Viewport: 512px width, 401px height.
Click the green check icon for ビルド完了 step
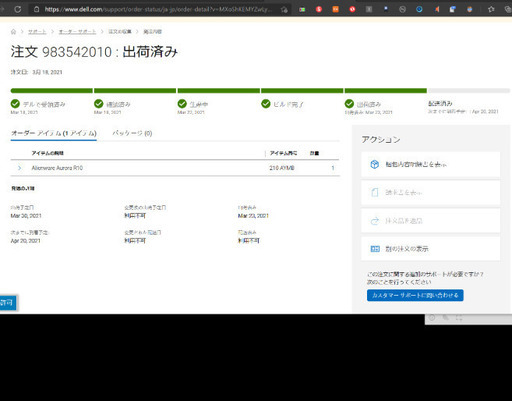tap(266, 104)
